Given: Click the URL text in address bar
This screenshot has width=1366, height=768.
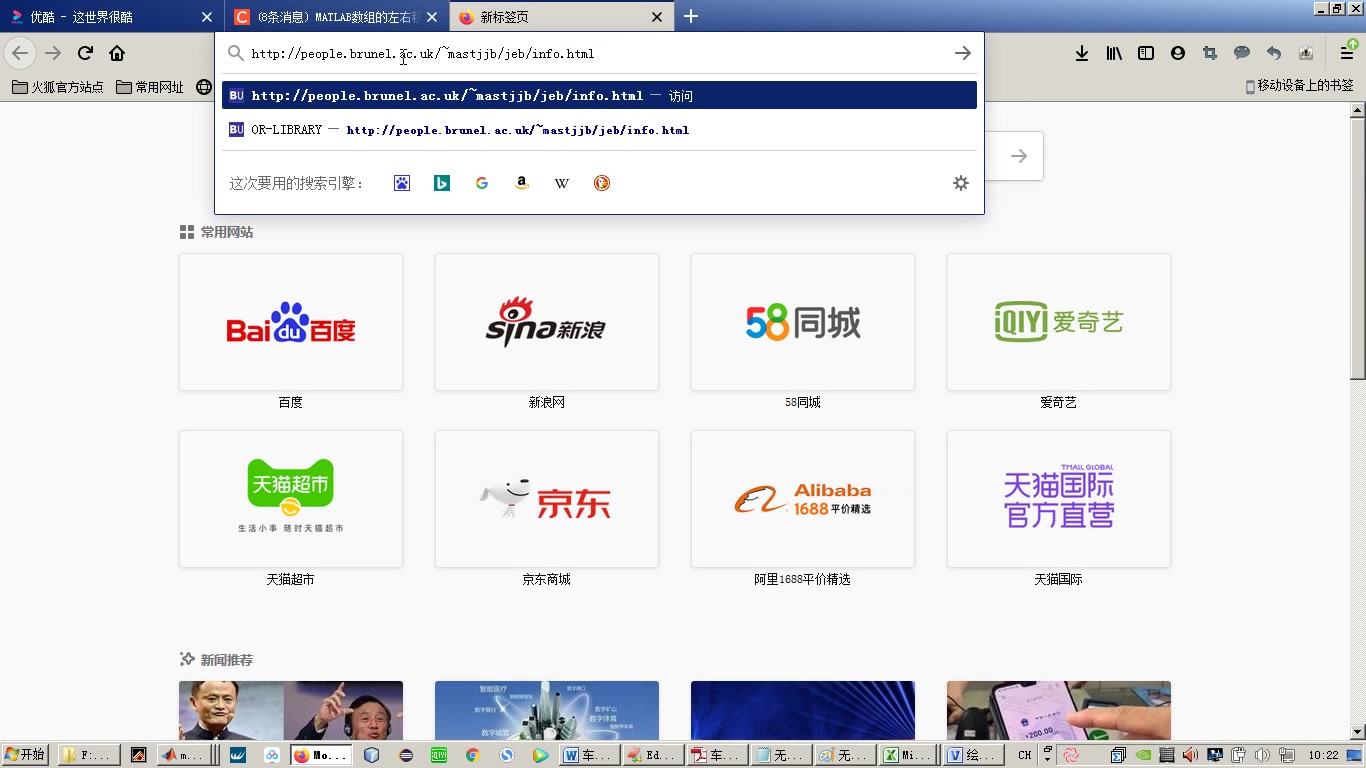Looking at the screenshot, I should [423, 54].
